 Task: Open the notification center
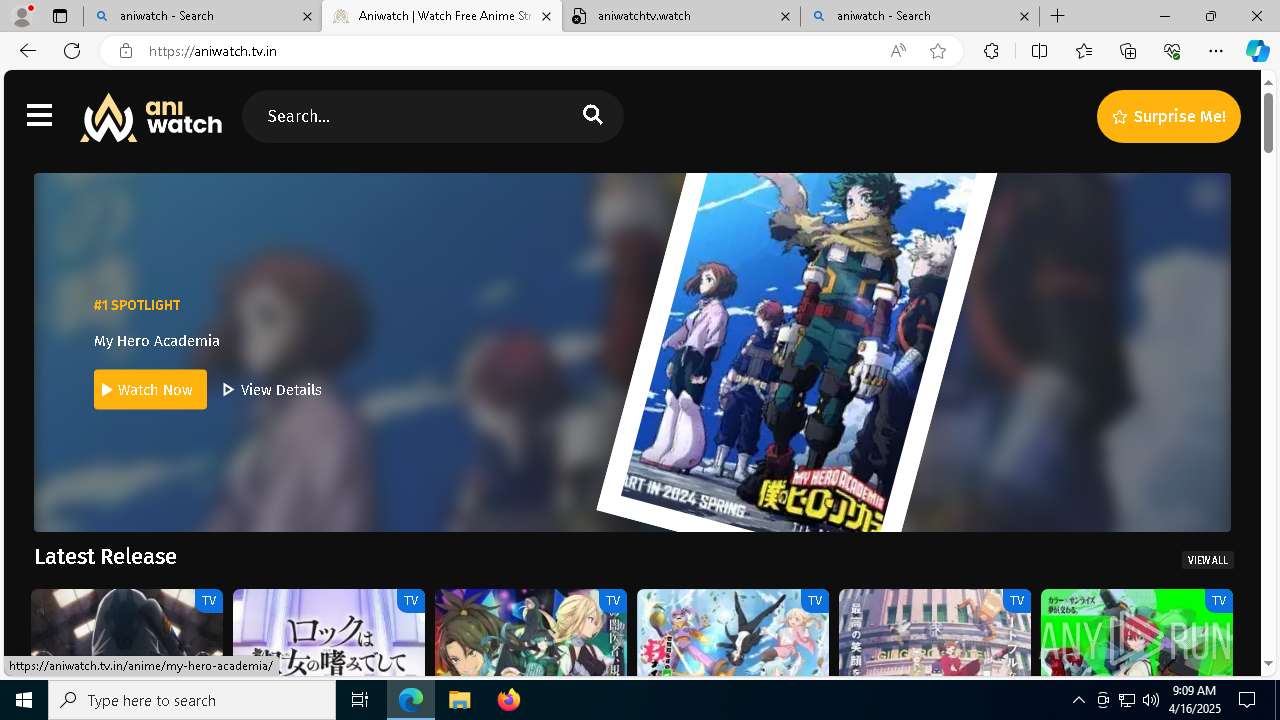pyautogui.click(x=1247, y=700)
